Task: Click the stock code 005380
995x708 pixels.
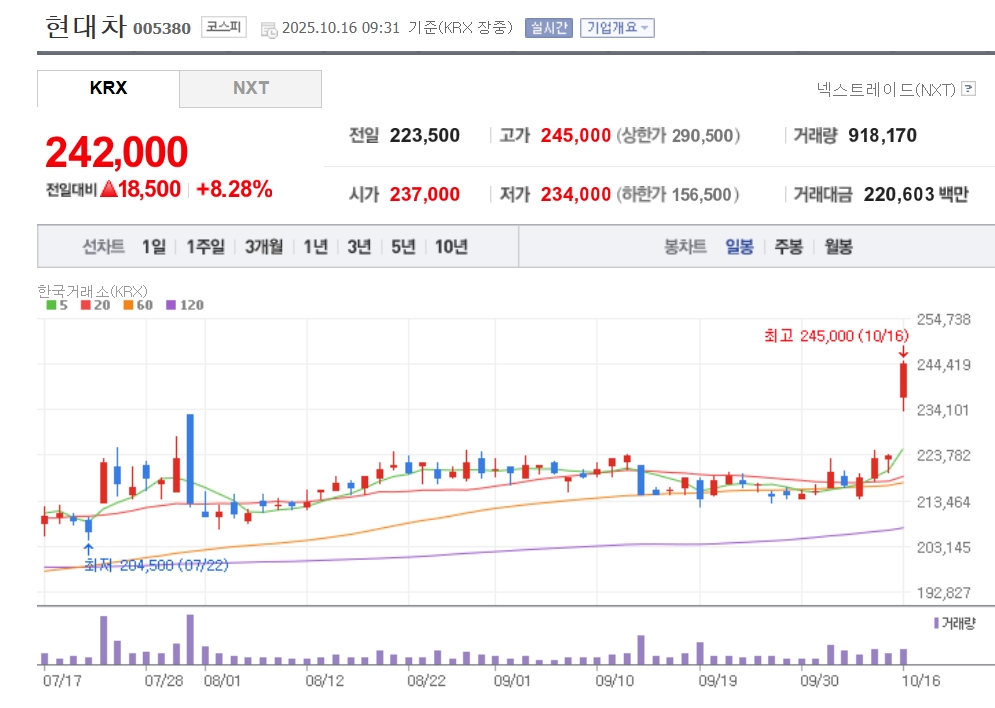Action: coord(162,29)
